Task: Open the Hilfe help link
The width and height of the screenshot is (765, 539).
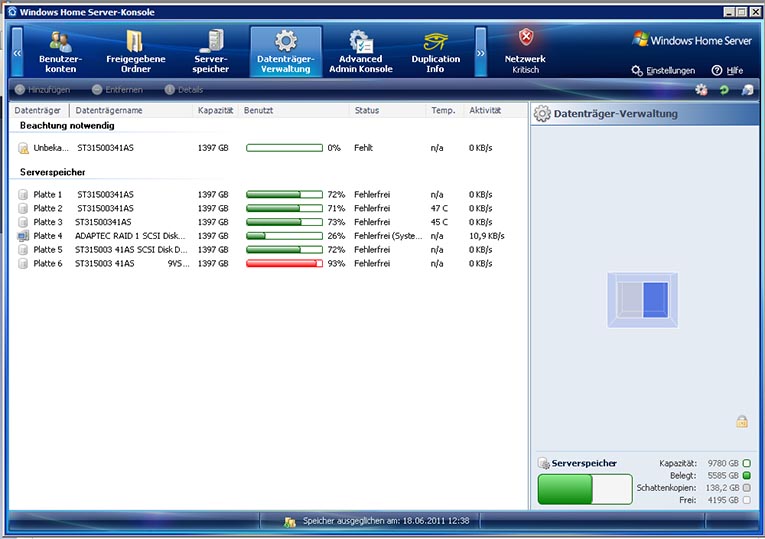Action: tap(727, 71)
